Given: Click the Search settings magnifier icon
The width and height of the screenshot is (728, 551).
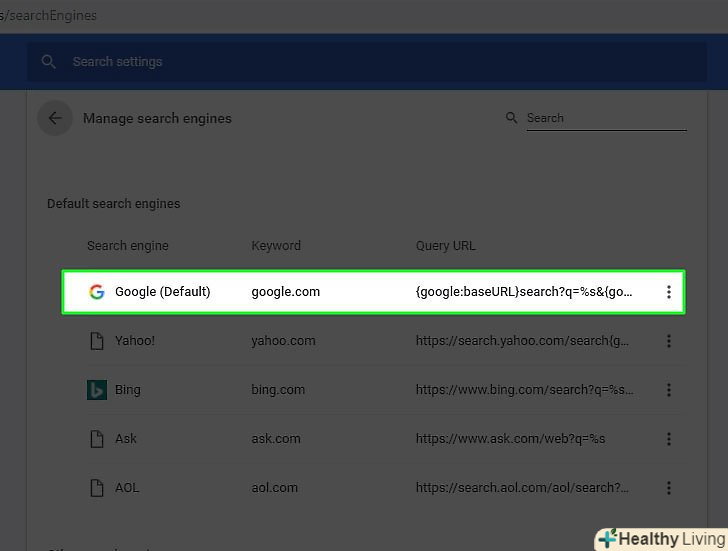Looking at the screenshot, I should (x=48, y=62).
